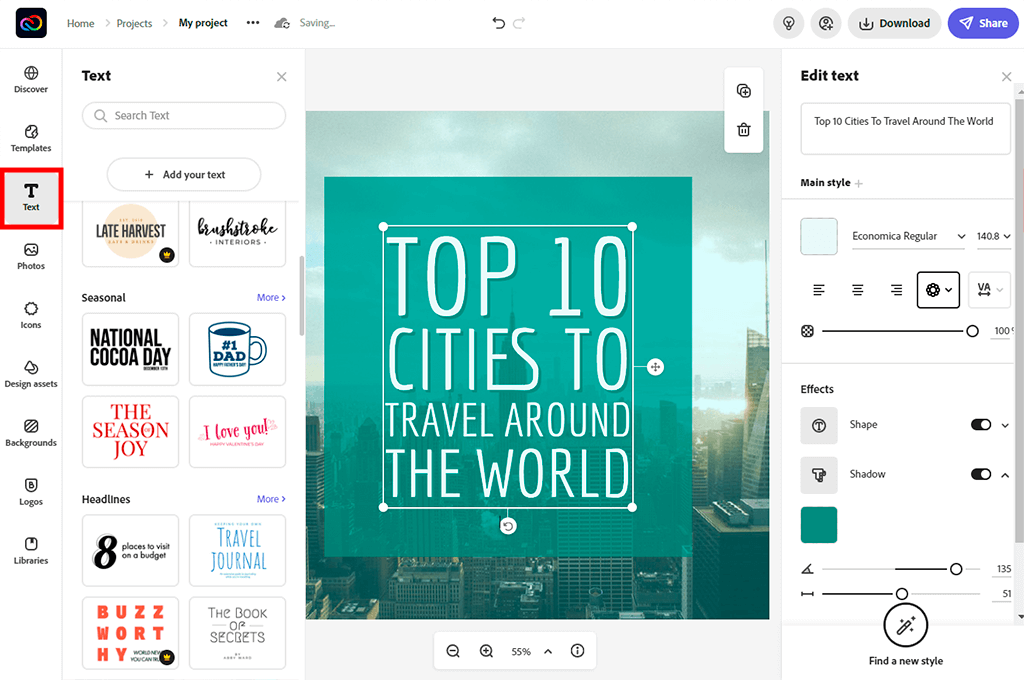The height and width of the screenshot is (680, 1024).
Task: Click the Edit text content box
Action: 905,129
